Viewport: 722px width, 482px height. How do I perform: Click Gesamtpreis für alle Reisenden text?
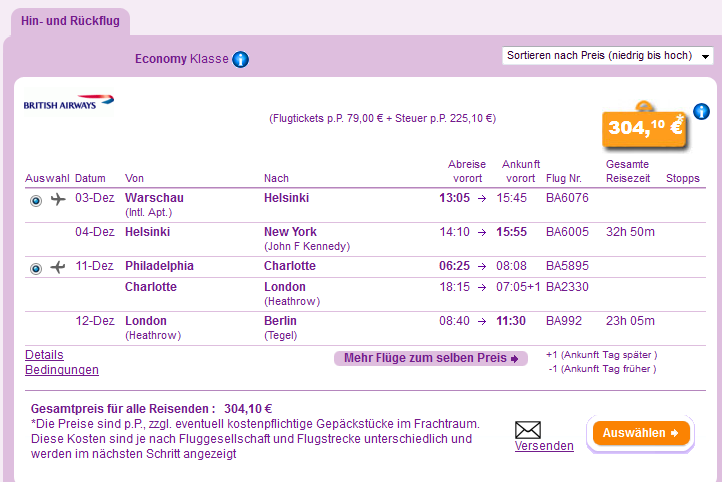(123, 409)
